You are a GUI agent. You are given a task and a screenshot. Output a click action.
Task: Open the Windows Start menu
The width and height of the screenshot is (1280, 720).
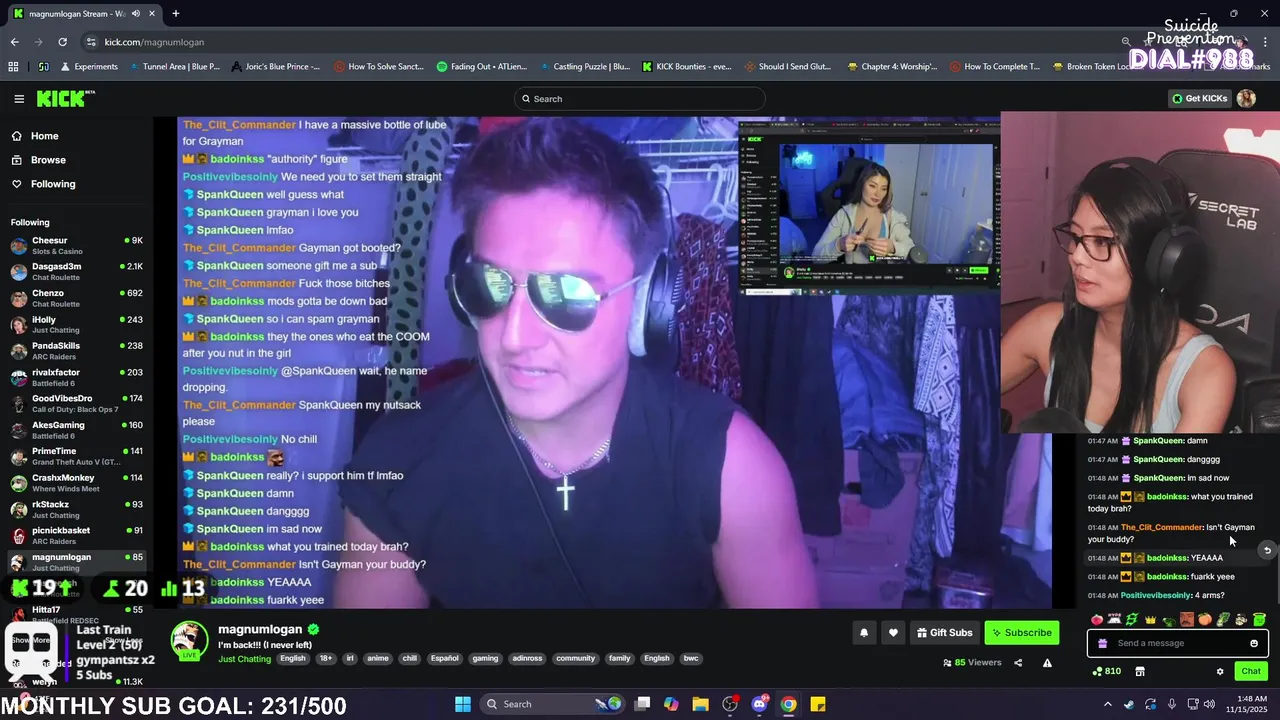pos(463,704)
